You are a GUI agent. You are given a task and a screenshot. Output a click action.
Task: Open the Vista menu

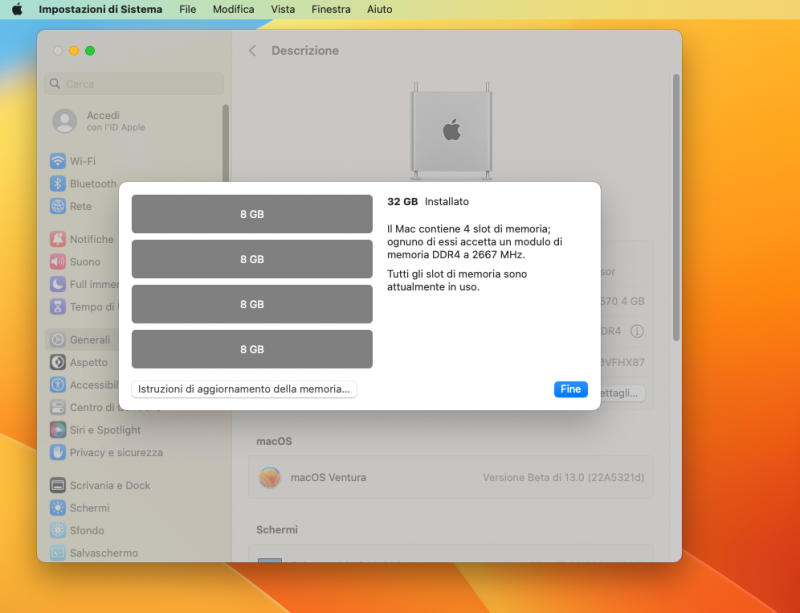(x=283, y=9)
